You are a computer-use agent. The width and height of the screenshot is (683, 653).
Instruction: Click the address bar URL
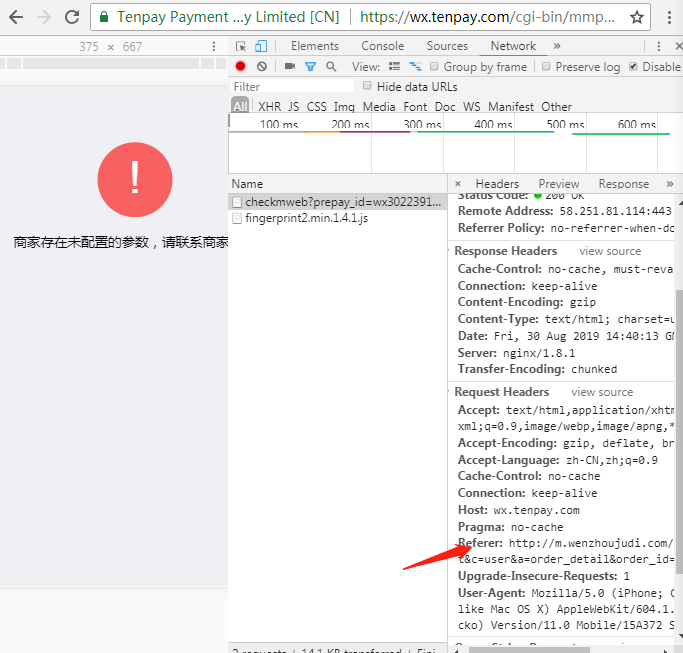pyautogui.click(x=487, y=17)
